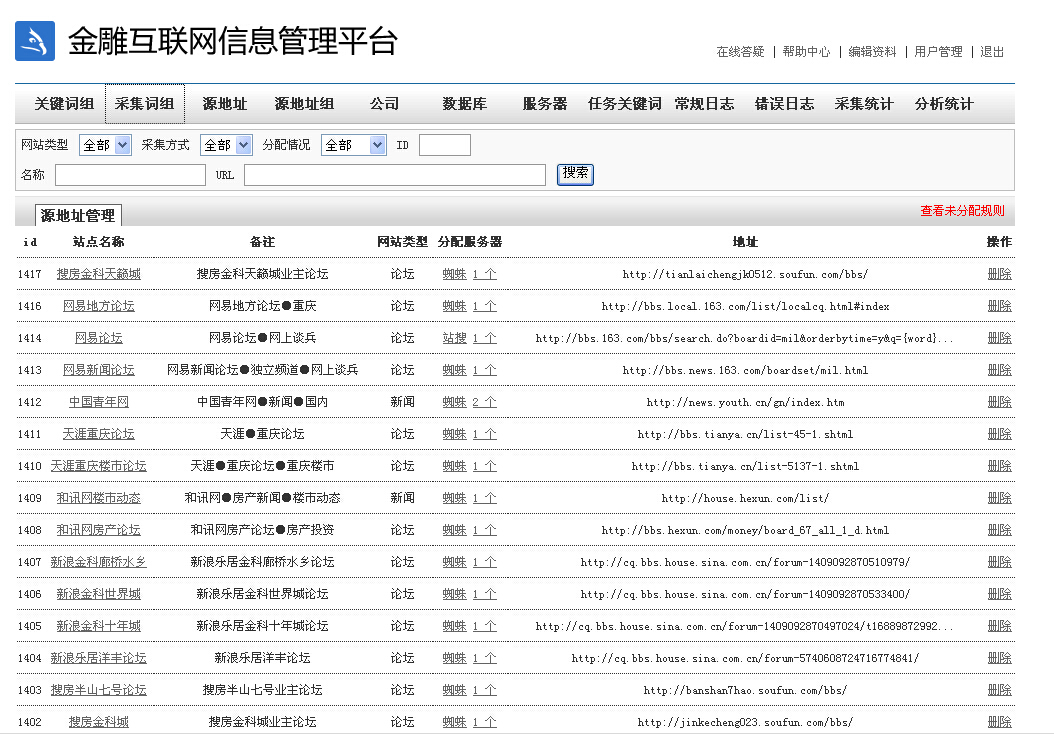1054x734 pixels.
Task: Open site 天涯重庆论坛
Action: [99, 434]
